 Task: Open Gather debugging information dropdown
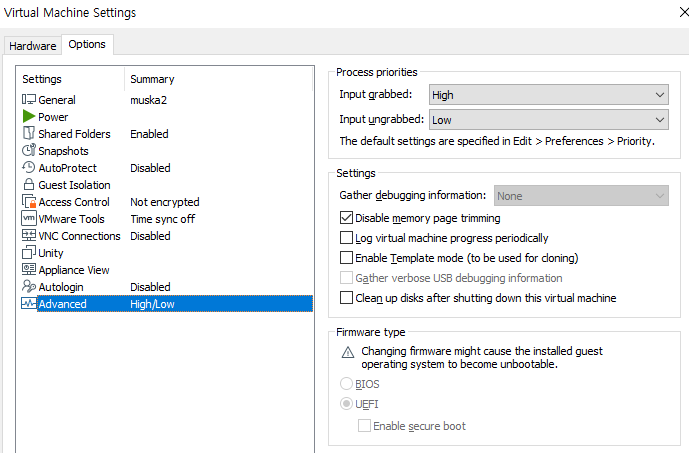click(581, 196)
